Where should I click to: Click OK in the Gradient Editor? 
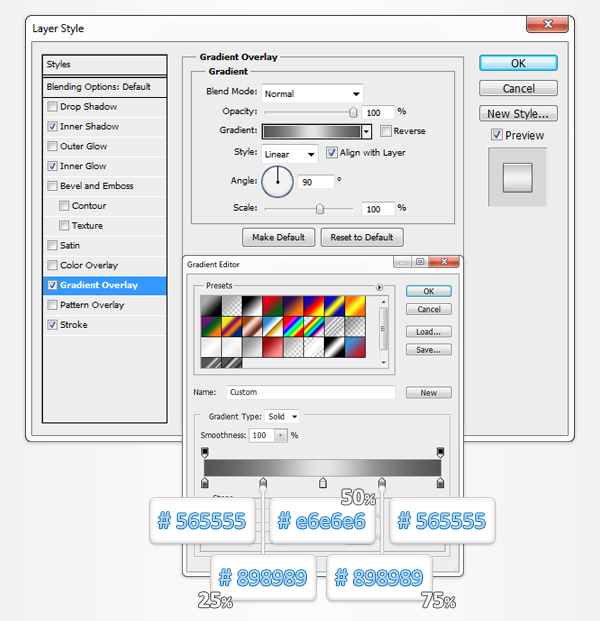click(x=429, y=291)
